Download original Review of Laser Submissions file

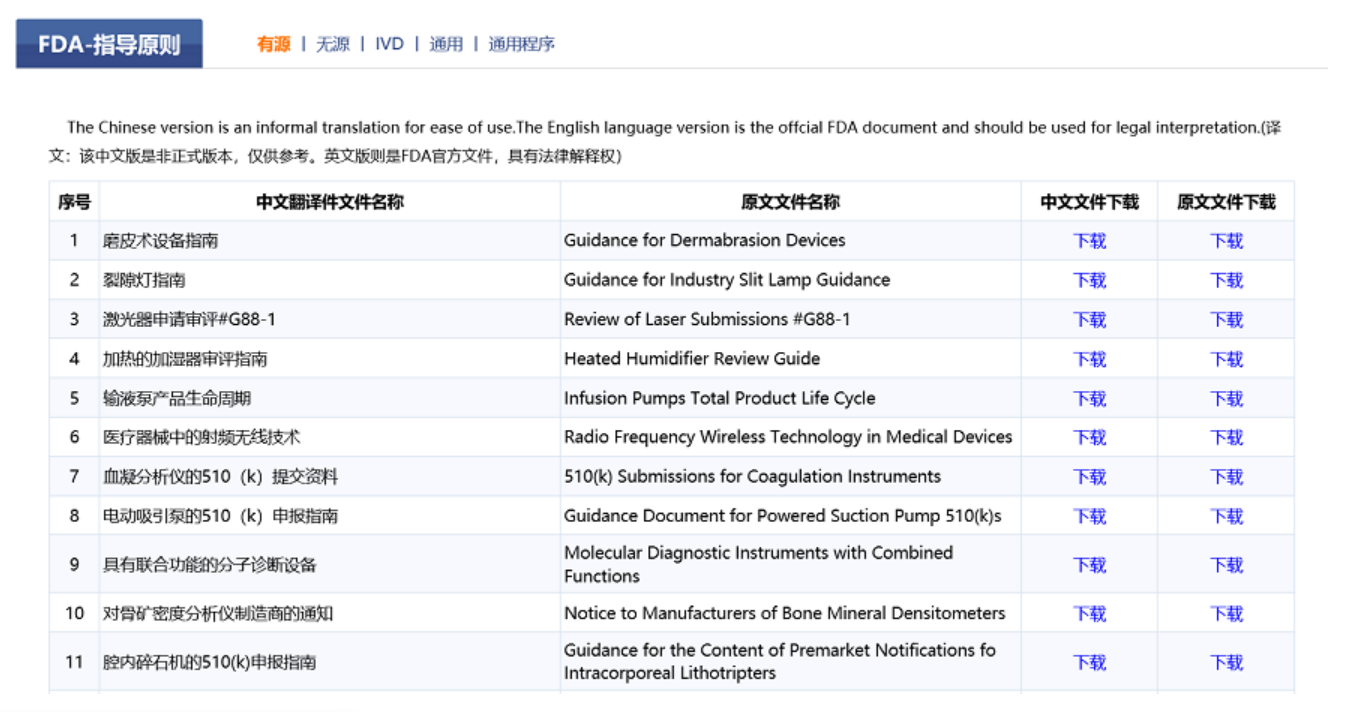point(1226,320)
